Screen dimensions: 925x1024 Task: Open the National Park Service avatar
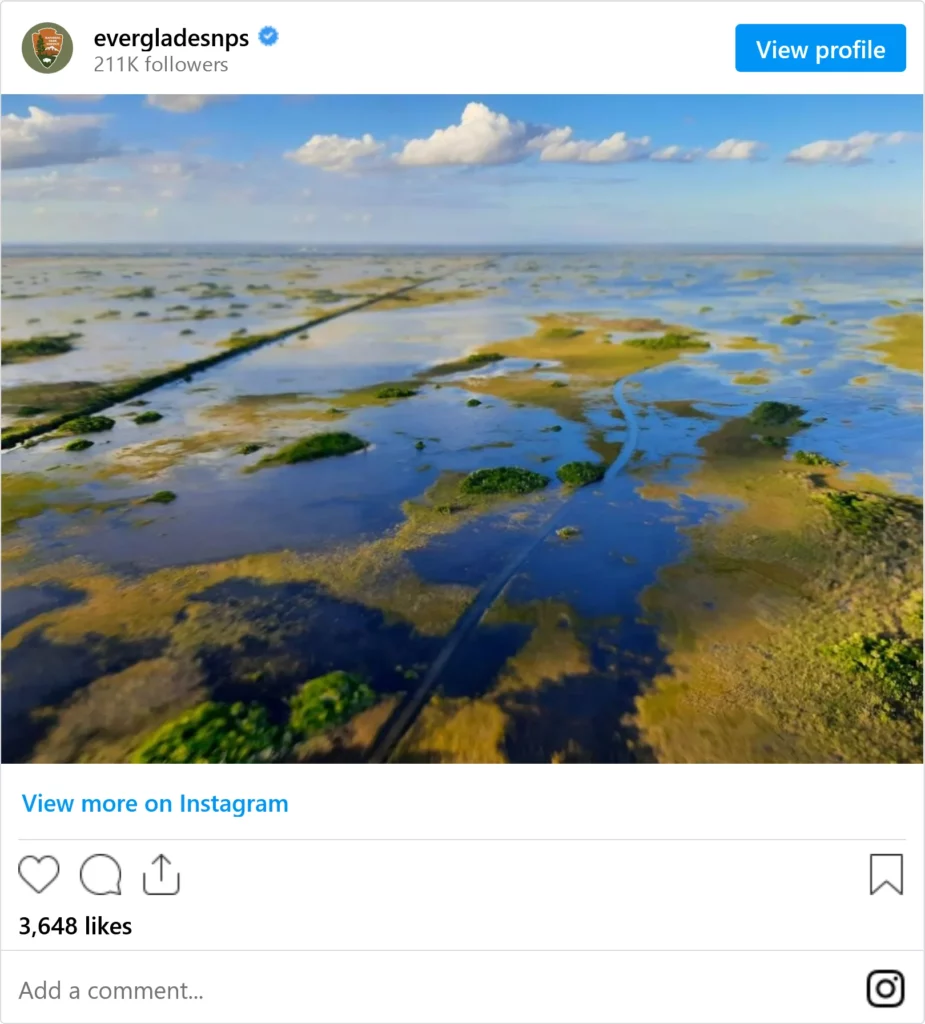coord(47,48)
